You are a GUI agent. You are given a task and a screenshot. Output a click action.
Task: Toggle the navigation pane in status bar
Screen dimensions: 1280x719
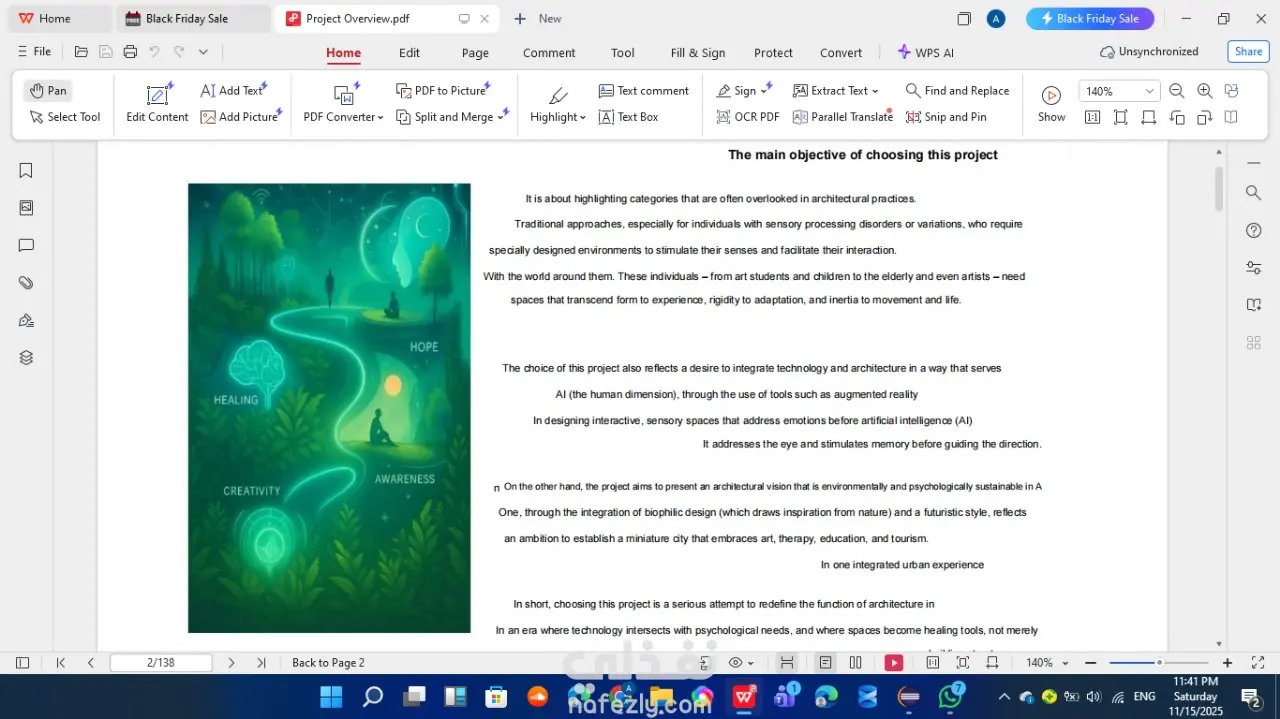click(22, 663)
